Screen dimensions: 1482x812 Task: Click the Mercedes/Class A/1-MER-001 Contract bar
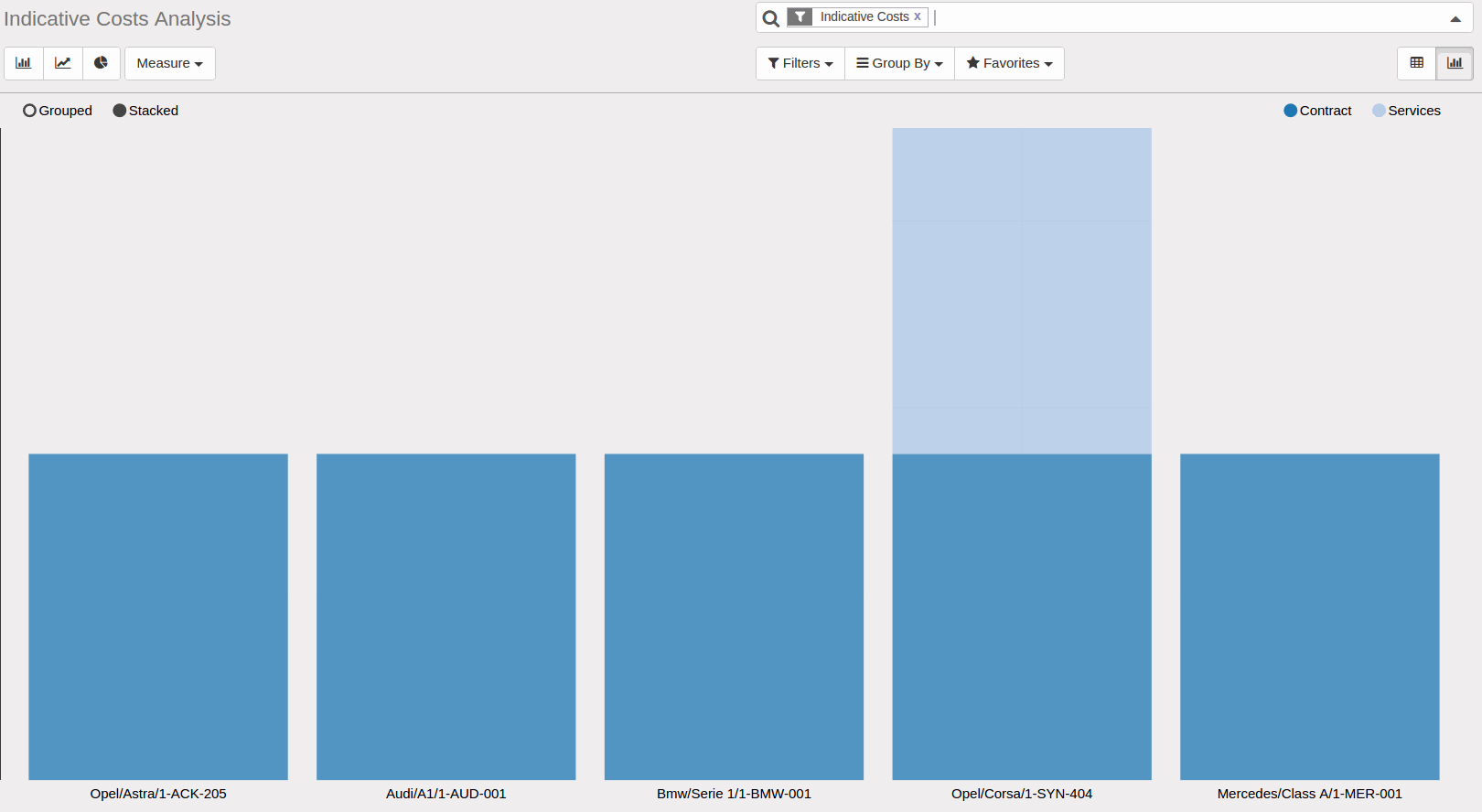pyautogui.click(x=1310, y=617)
